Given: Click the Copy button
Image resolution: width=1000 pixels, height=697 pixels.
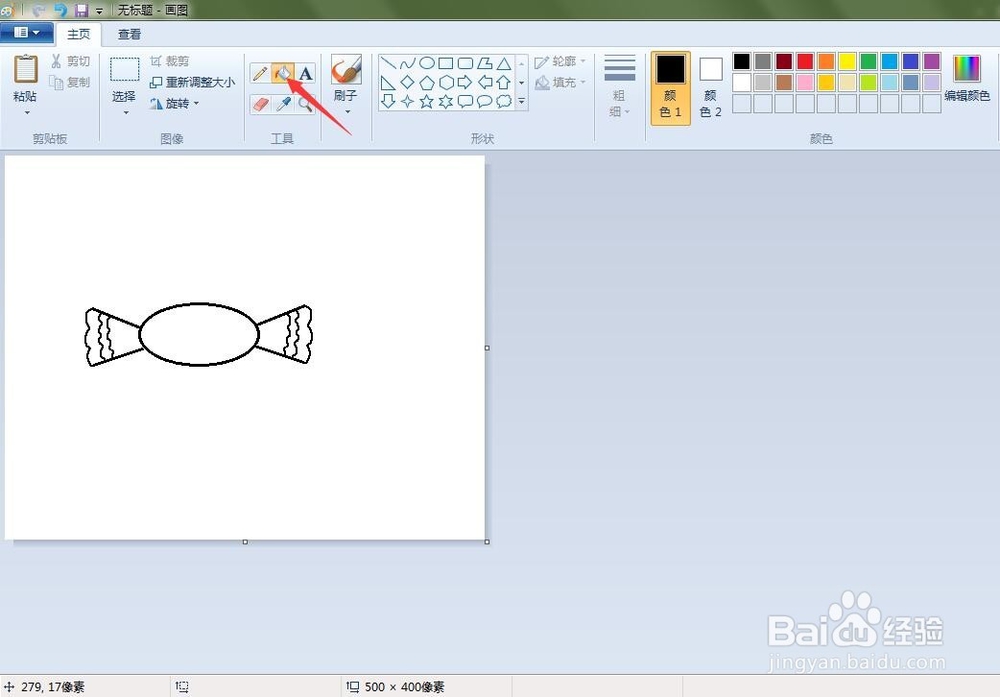Looking at the screenshot, I should [x=70, y=82].
